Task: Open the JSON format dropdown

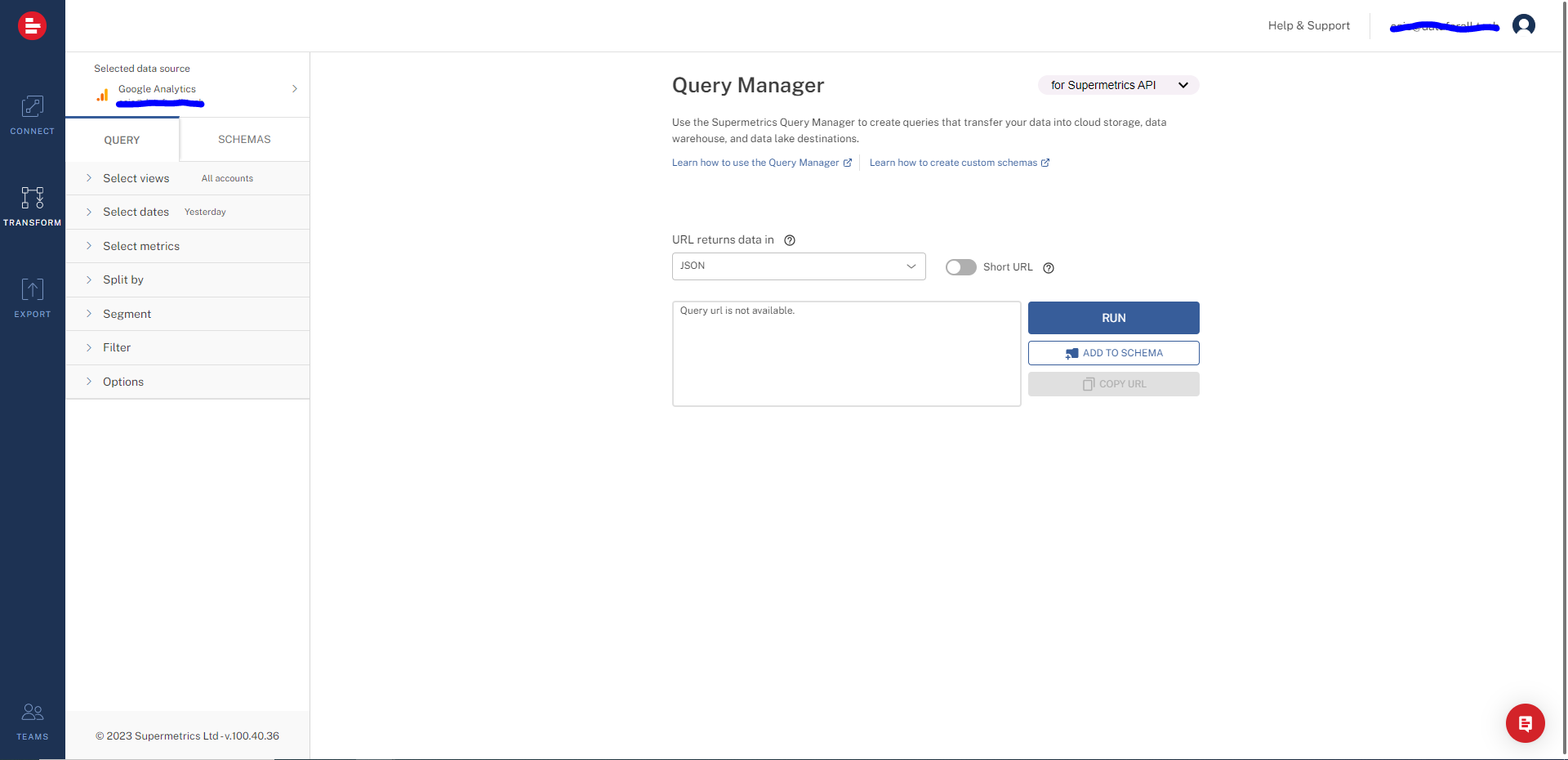Action: tap(798, 266)
